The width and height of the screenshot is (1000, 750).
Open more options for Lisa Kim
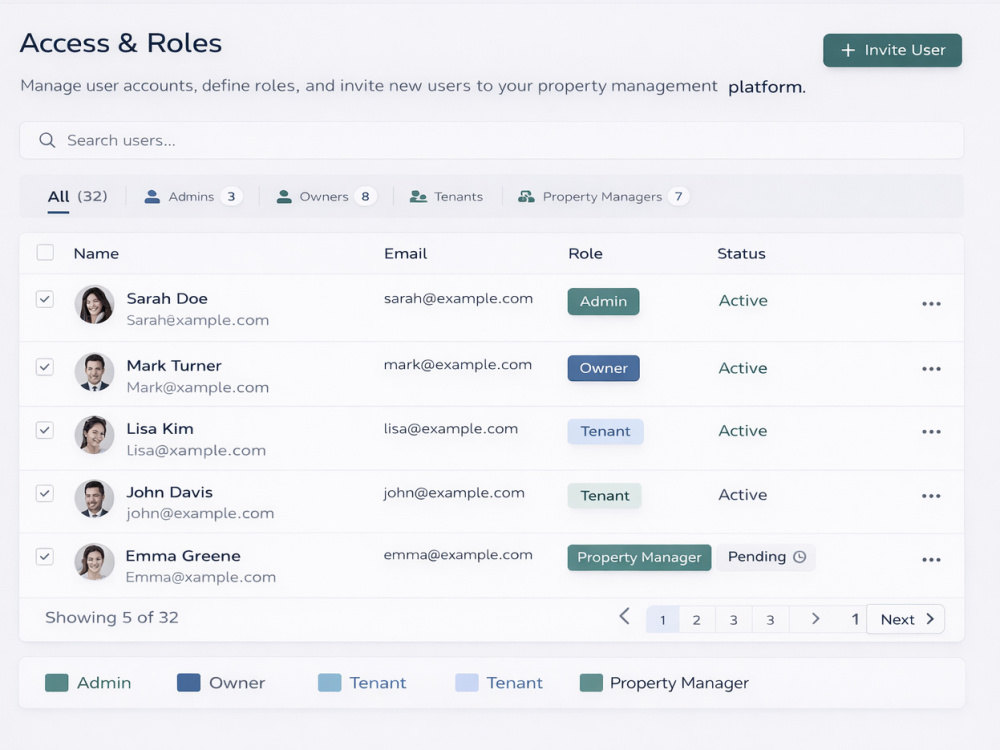pos(931,432)
